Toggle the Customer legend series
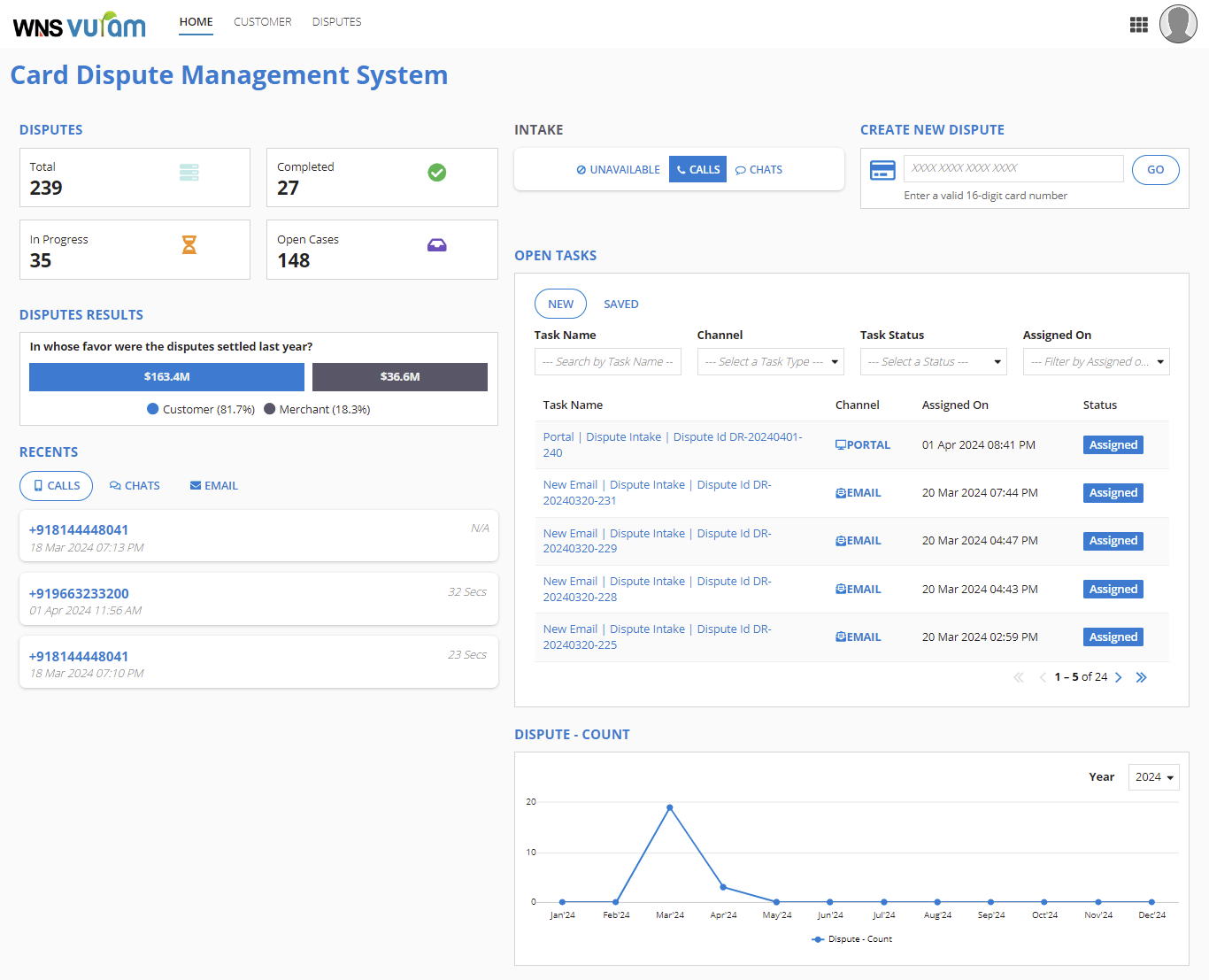The height and width of the screenshot is (980, 1209). click(x=201, y=409)
